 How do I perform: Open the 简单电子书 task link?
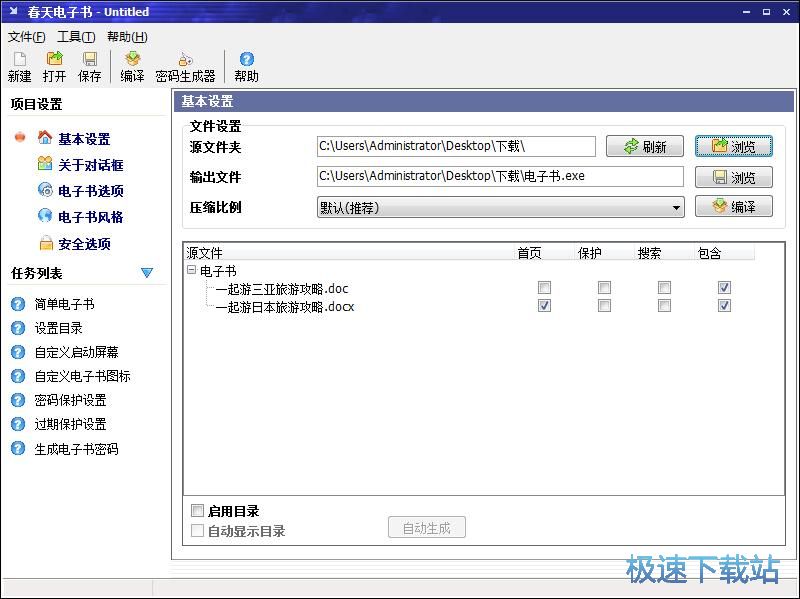coord(64,304)
